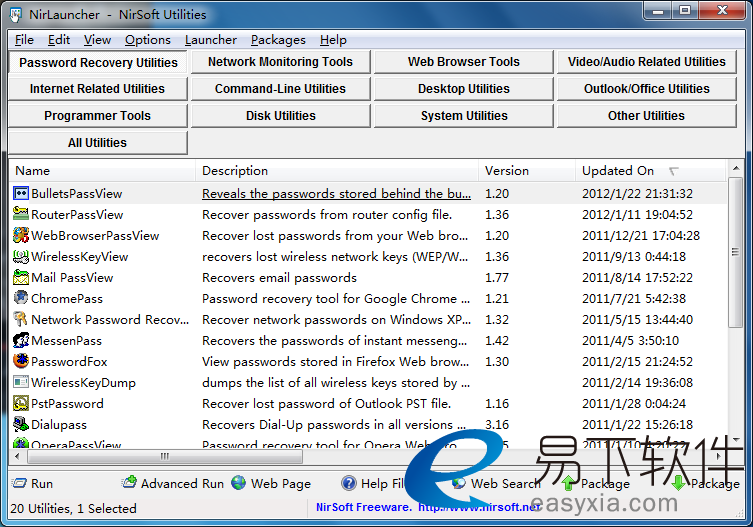The image size is (753, 527).
Task: Open the Options menu
Action: coord(147,40)
